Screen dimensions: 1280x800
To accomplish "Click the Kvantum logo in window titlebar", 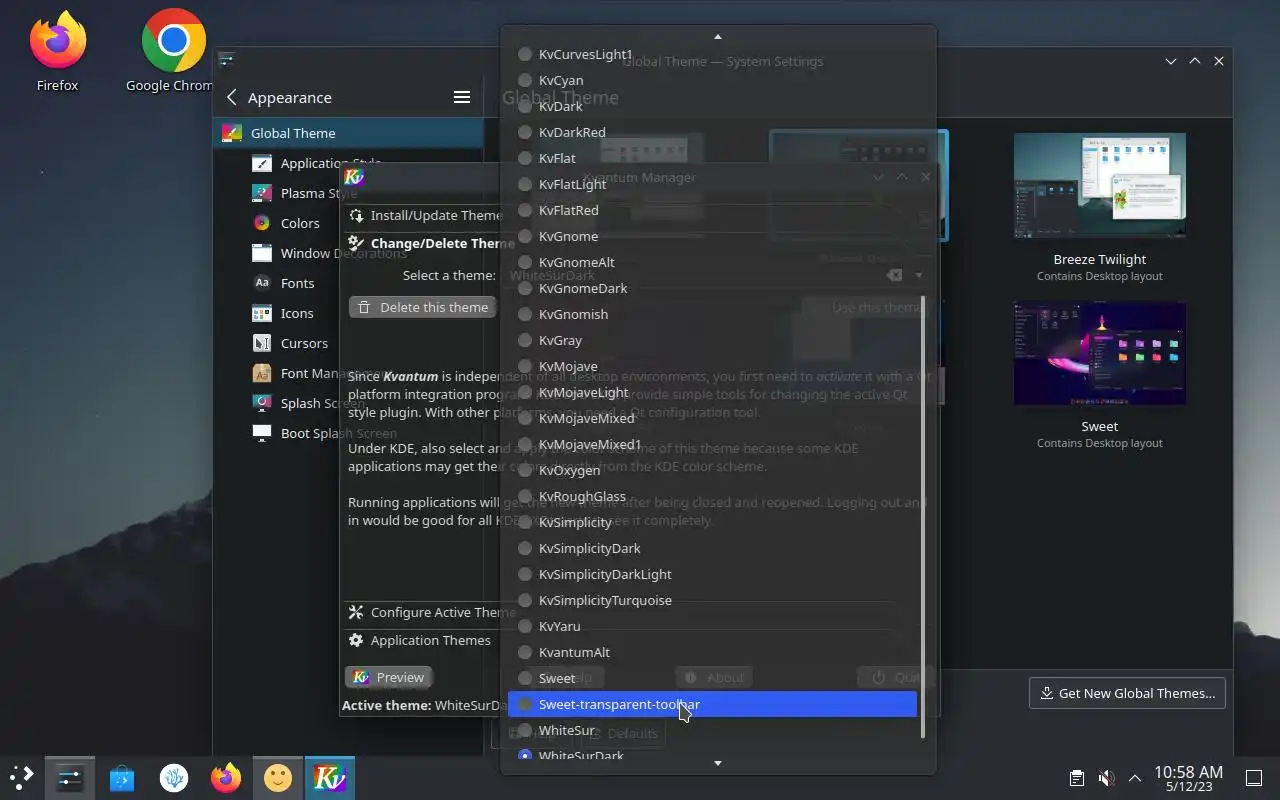I will 354,177.
